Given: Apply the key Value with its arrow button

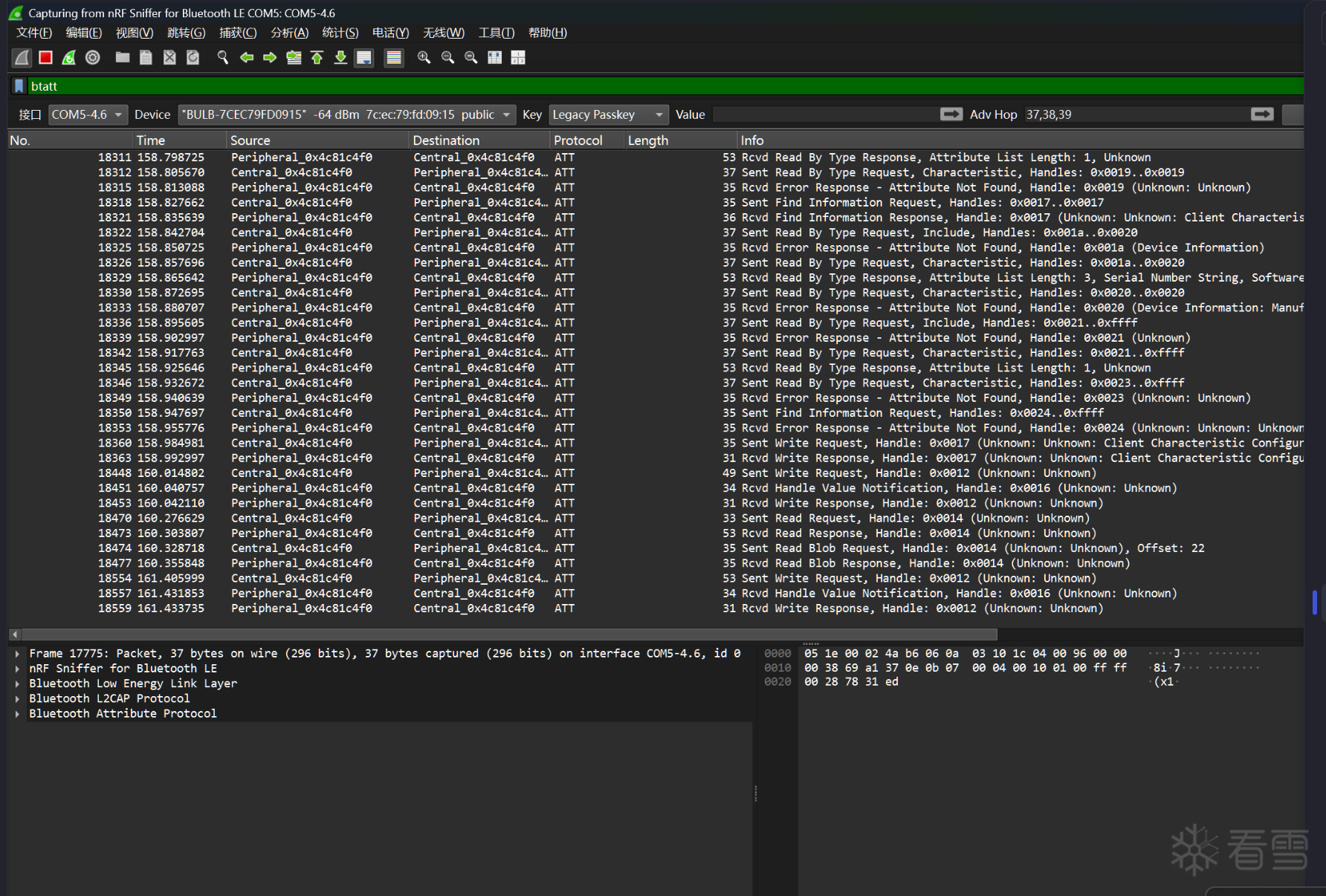Looking at the screenshot, I should [951, 114].
